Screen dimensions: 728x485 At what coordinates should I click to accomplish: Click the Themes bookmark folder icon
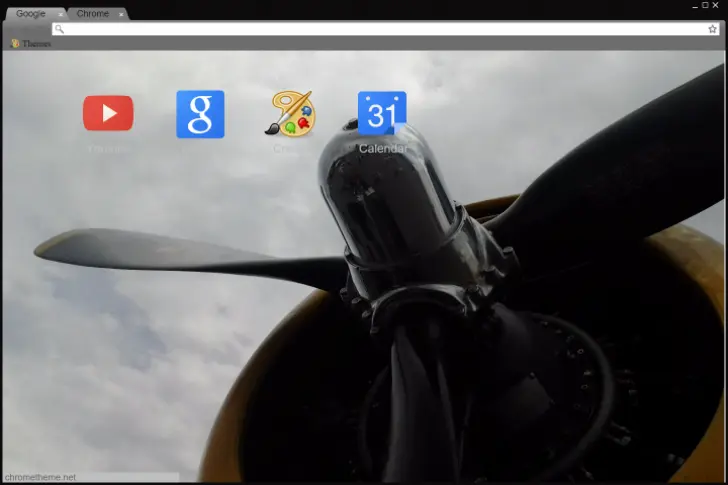pos(15,44)
